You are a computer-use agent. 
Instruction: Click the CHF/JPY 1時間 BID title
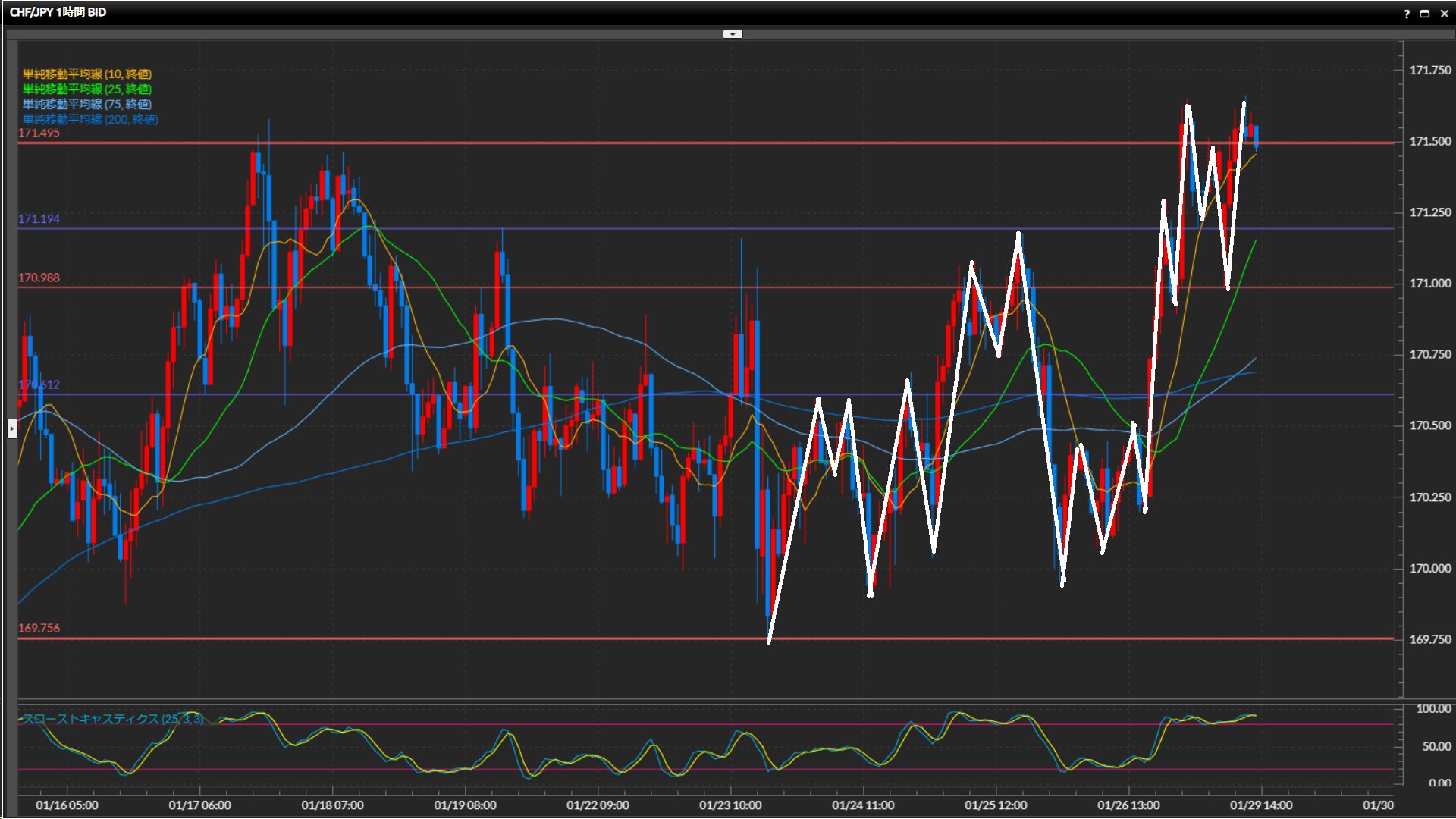pos(58,12)
